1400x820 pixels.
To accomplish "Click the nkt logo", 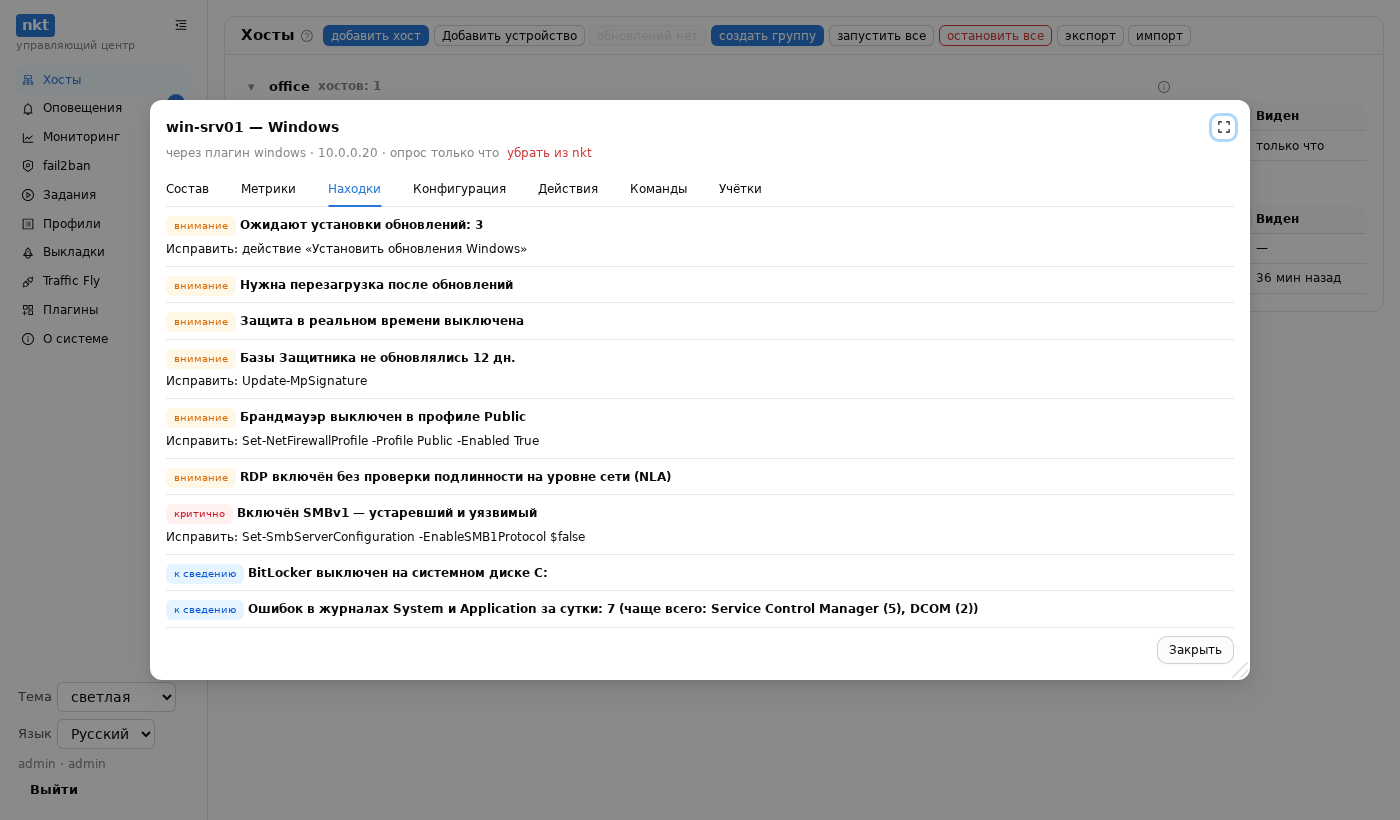I will tap(35, 25).
